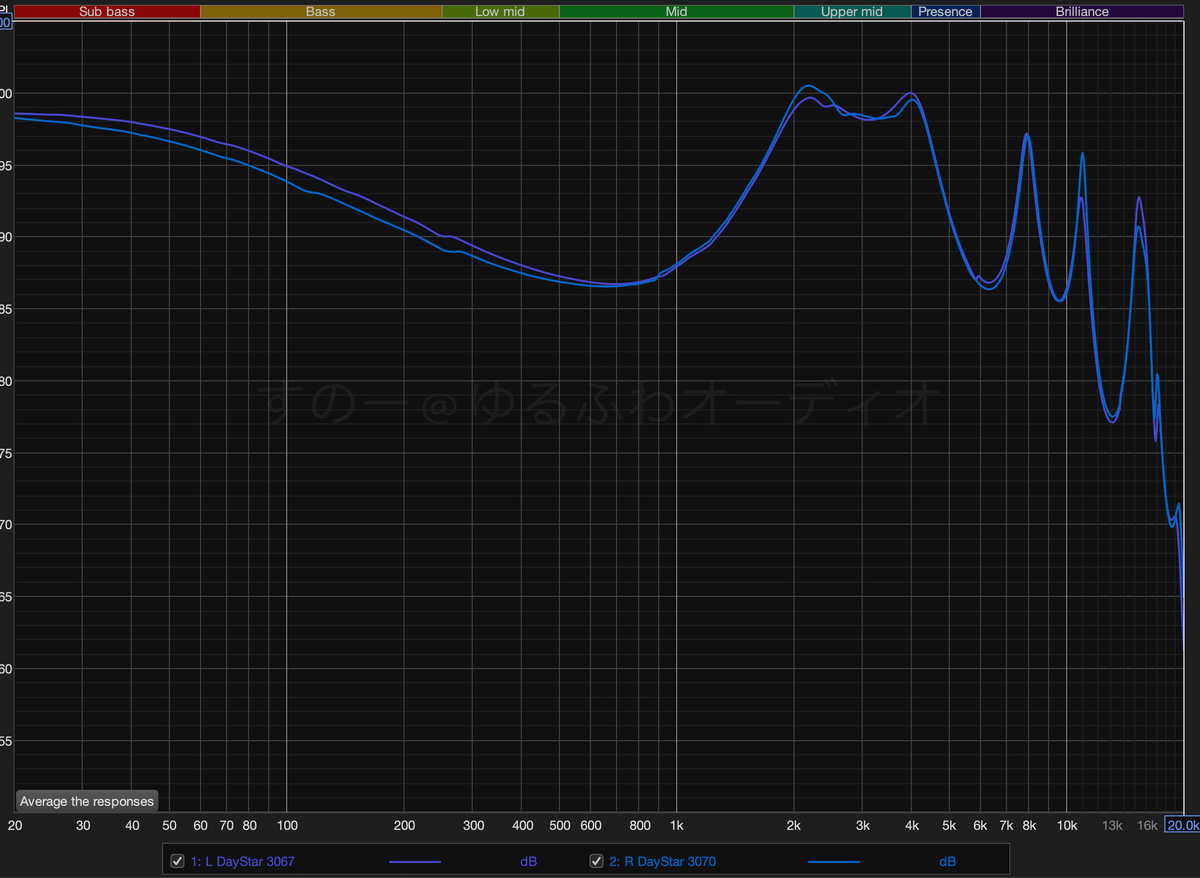Viewport: 1200px width, 878px height.
Task: Click the dB value of the R DayStar trace
Action: point(947,861)
